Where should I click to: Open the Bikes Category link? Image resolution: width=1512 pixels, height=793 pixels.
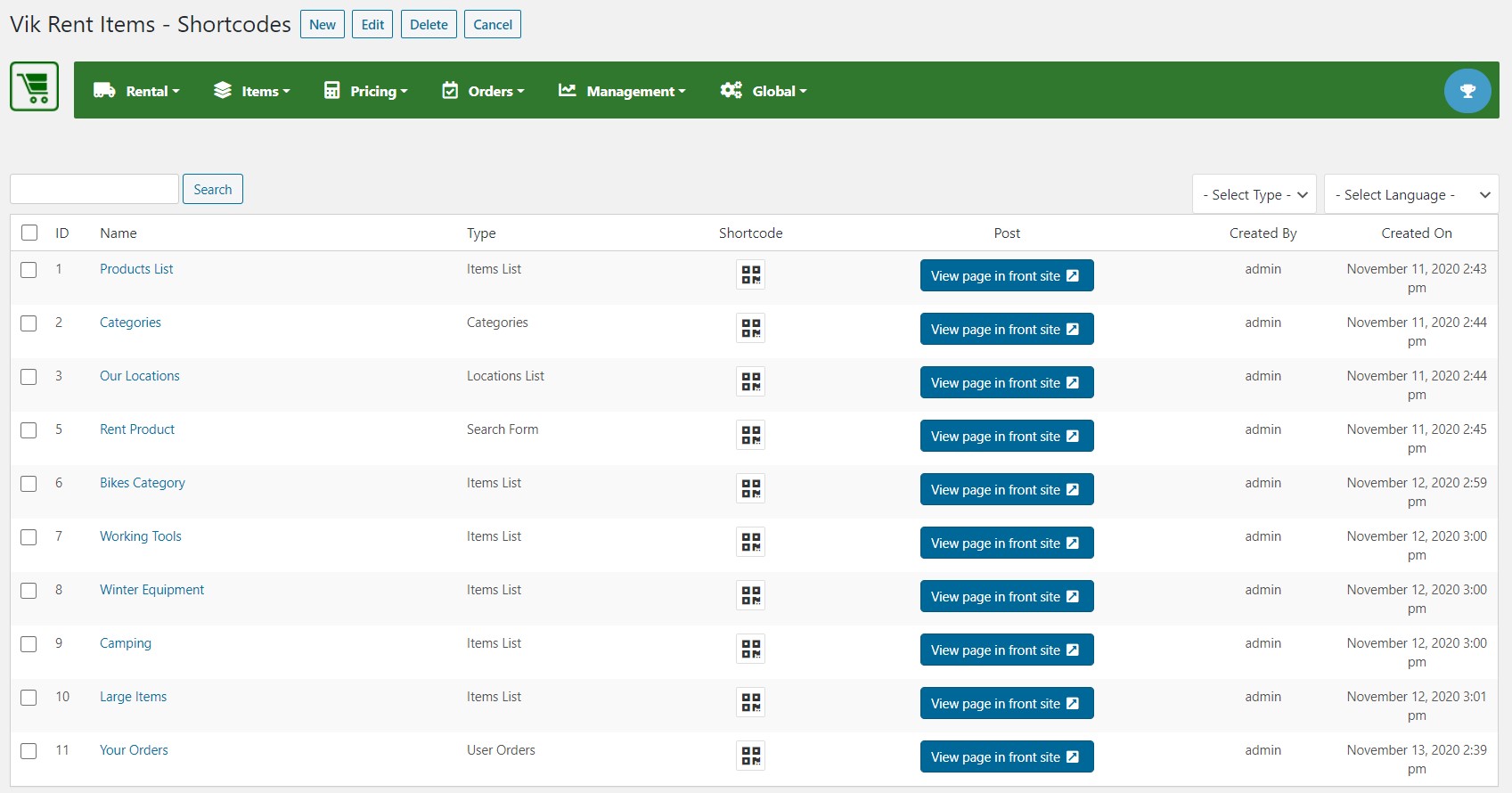pyautogui.click(x=143, y=483)
